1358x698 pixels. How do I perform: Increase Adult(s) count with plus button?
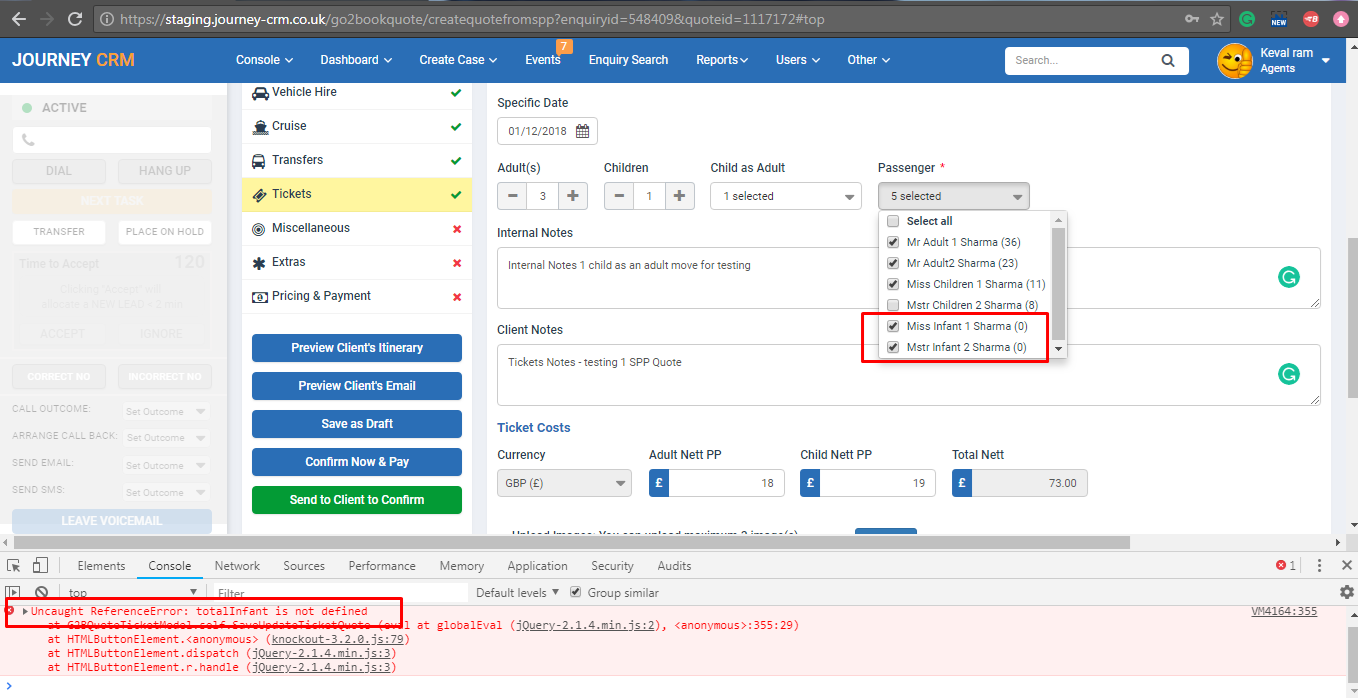572,196
